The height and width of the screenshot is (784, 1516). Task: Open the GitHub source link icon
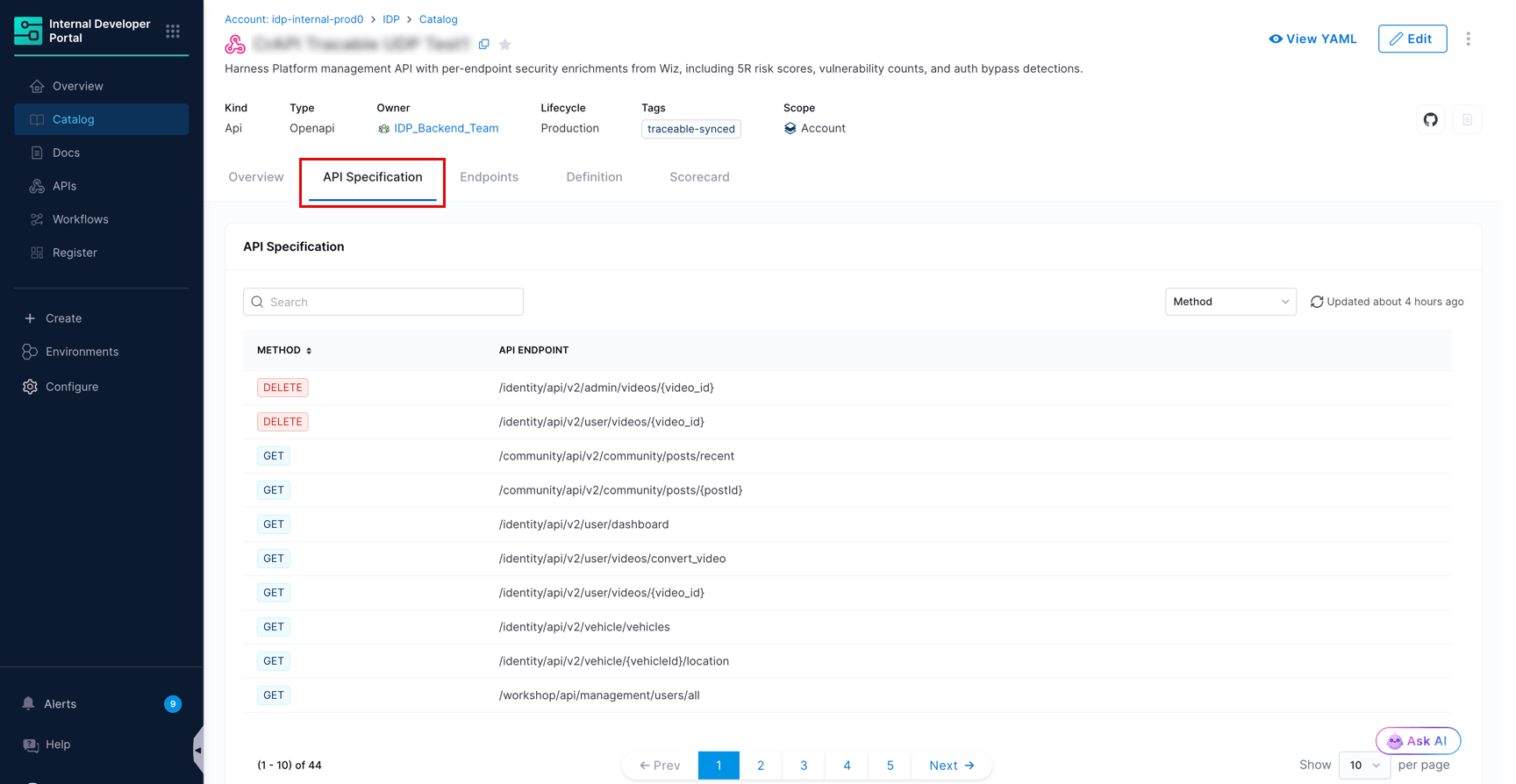1431,120
